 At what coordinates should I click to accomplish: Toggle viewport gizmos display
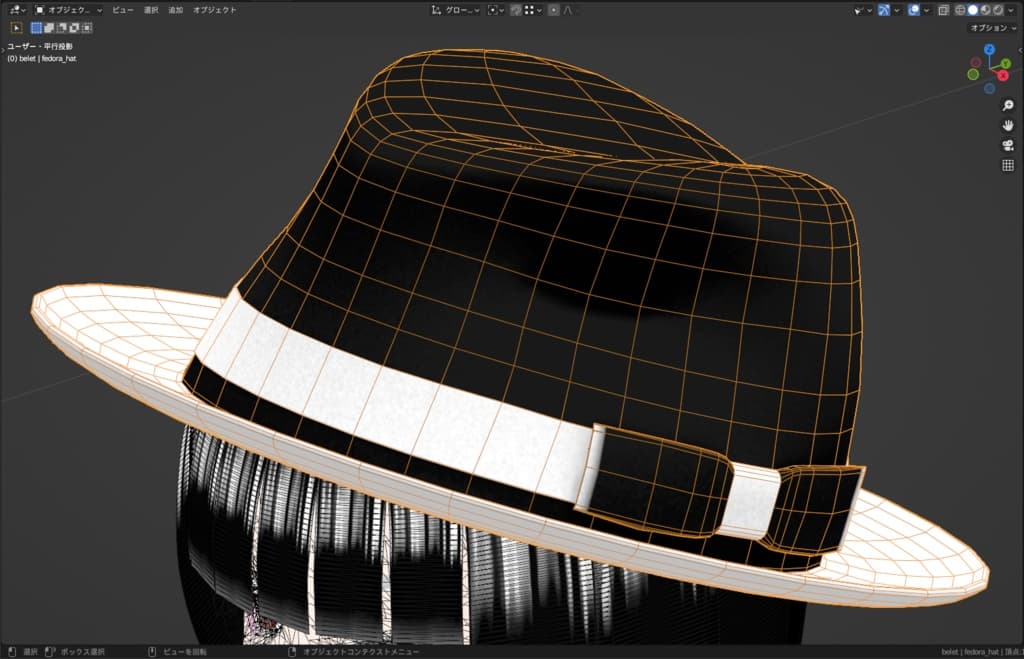coord(884,10)
